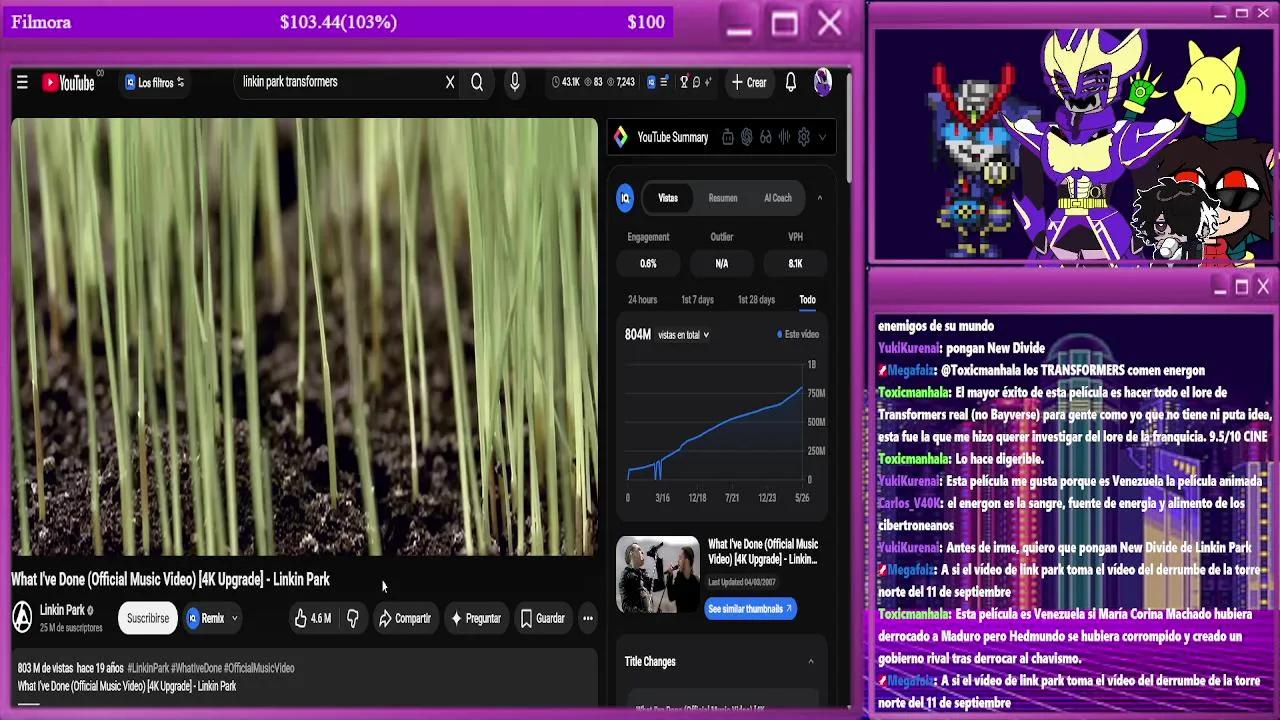Click the magnifier search button
The height and width of the screenshot is (720, 1280).
point(477,83)
